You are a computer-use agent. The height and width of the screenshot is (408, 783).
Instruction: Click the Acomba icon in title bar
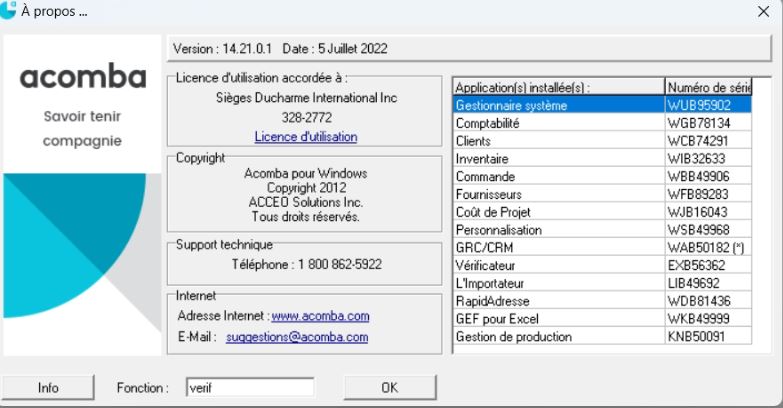(x=7, y=10)
